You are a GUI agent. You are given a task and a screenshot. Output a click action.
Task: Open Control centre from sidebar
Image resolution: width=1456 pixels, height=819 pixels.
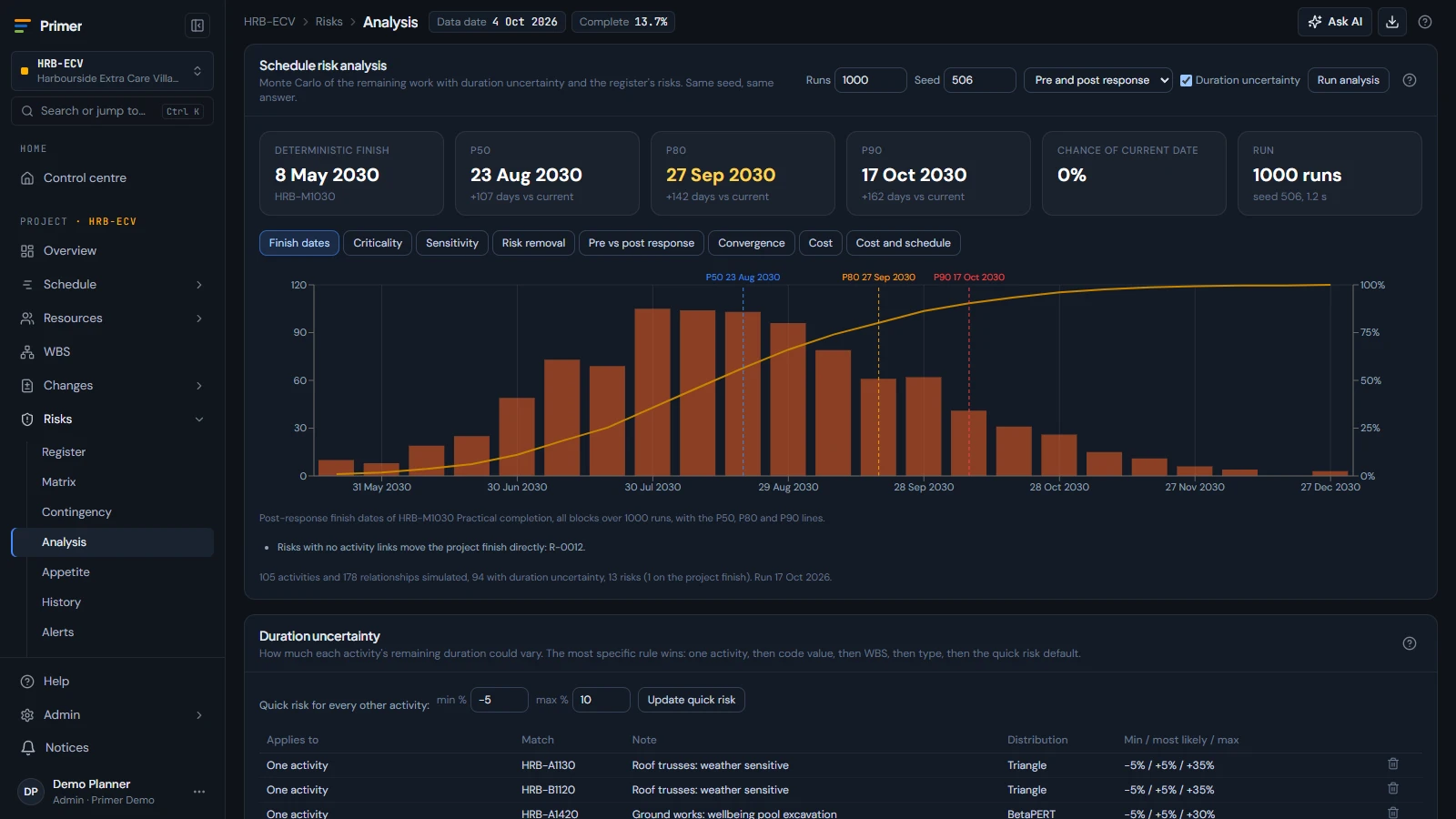coord(113,178)
